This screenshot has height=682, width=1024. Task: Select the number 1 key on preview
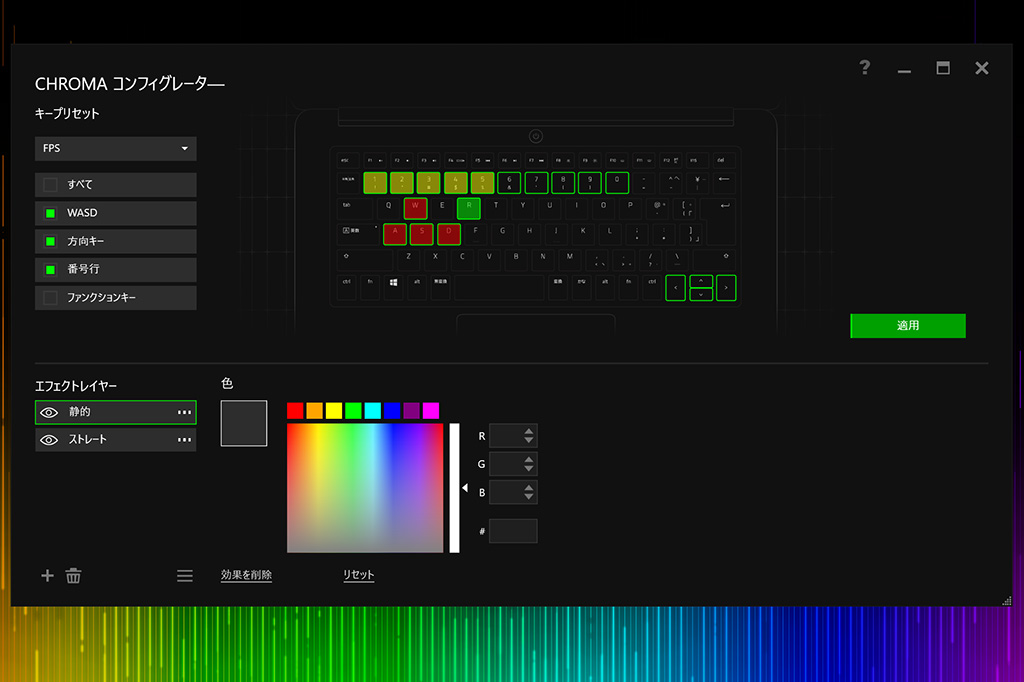pos(375,183)
